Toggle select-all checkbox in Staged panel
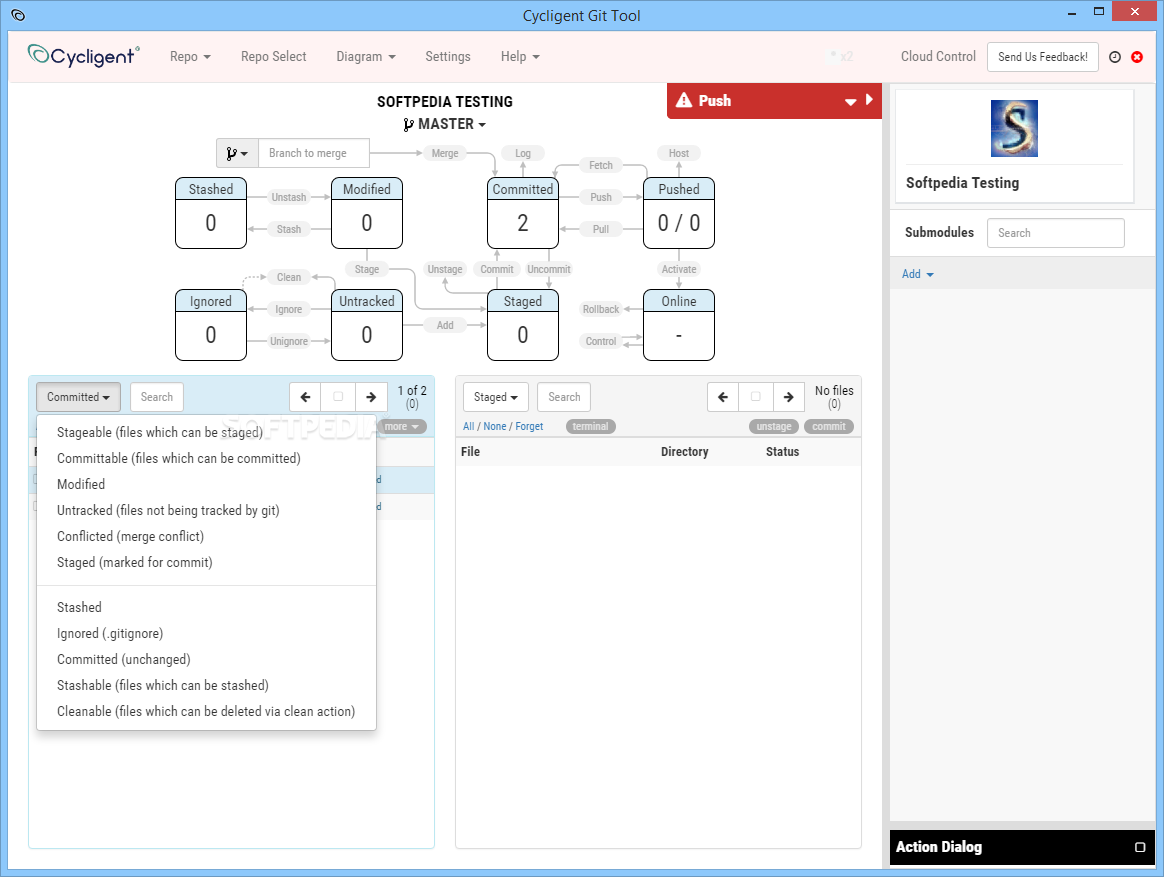This screenshot has height=877, width=1164. point(756,397)
